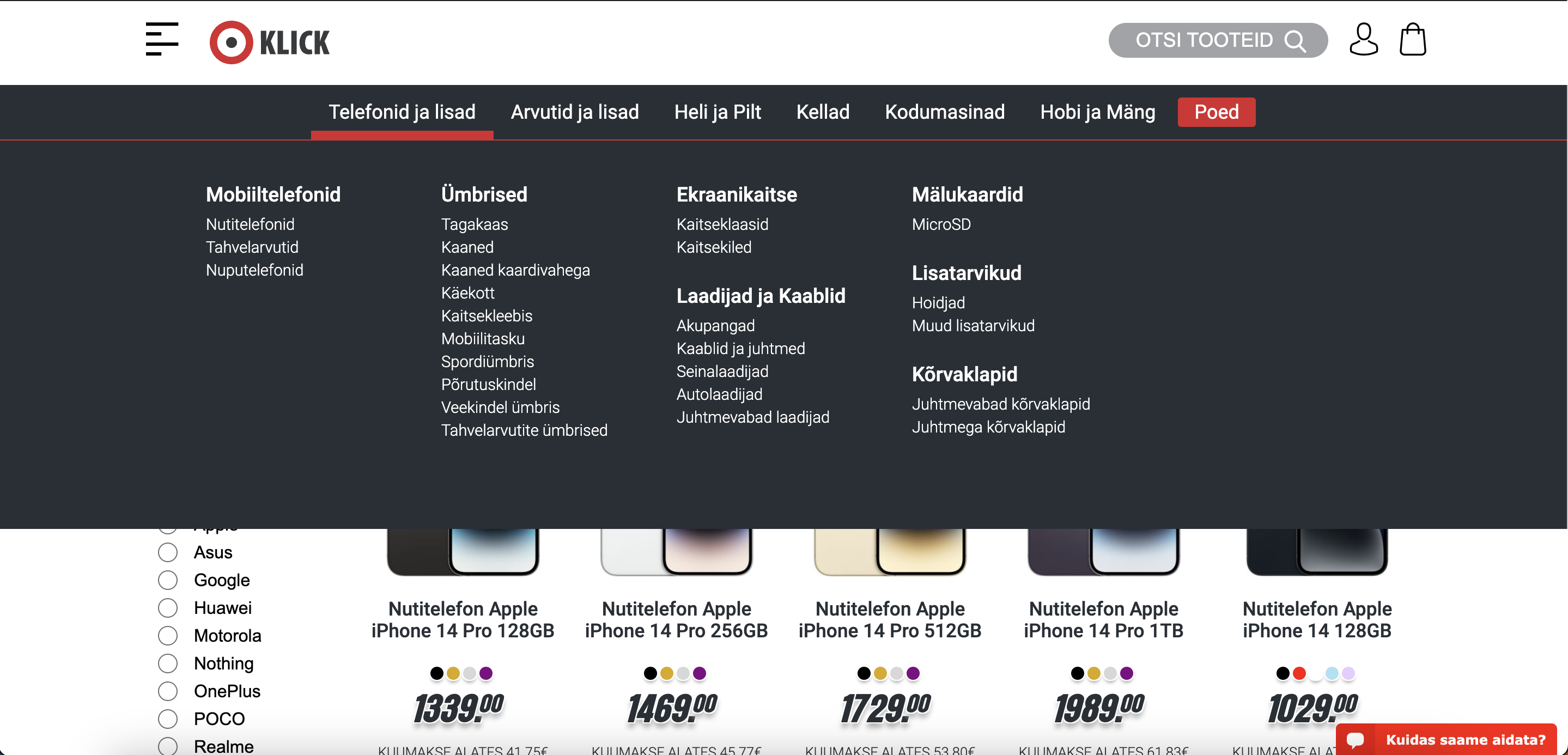Click the Klick logo
Viewport: 1568px width, 755px height.
click(270, 41)
